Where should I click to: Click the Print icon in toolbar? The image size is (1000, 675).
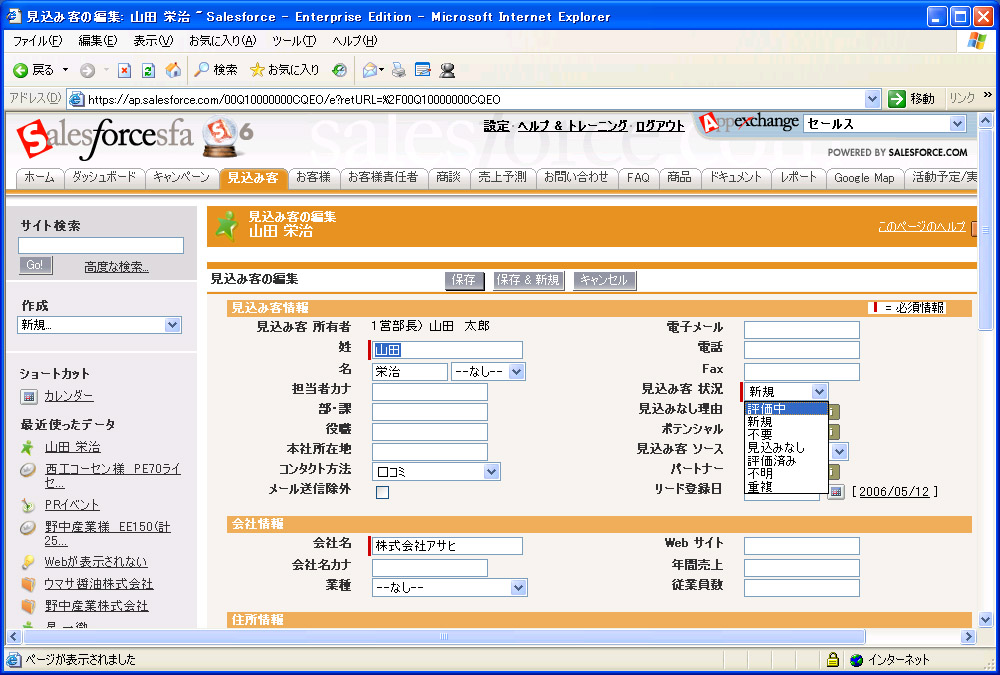point(399,70)
